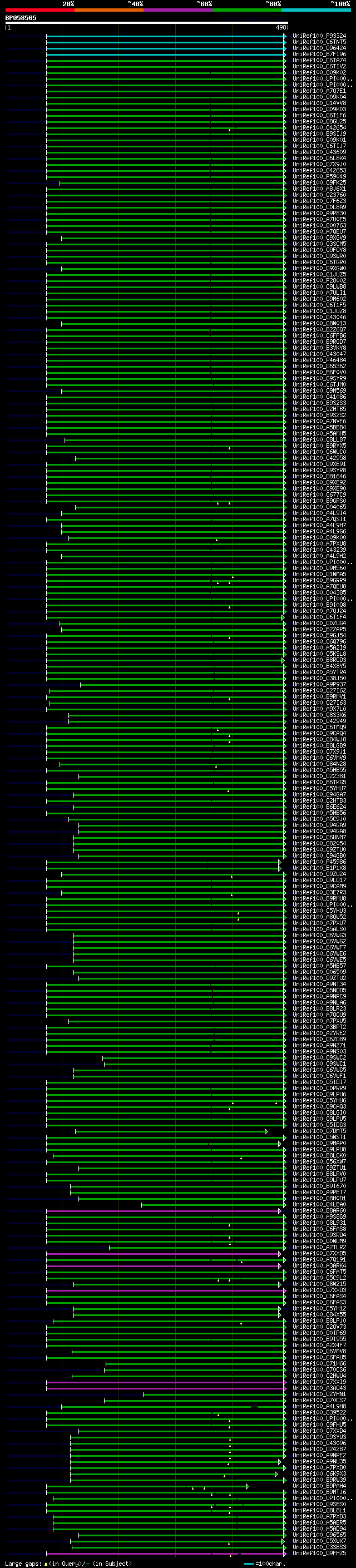356x1568 pixels.
Task: Select the UniRef100_C3SBS3 label
Action: [x=319, y=1547]
